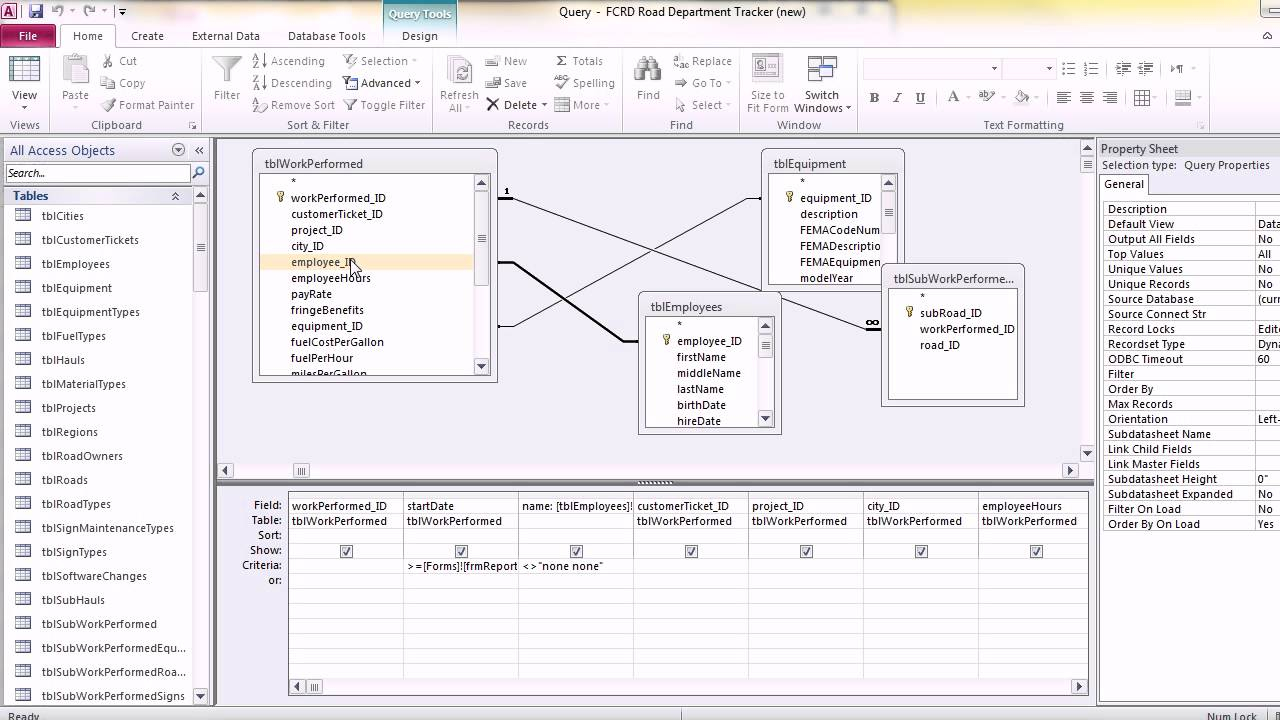1280x720 pixels.
Task: Select the Format Painter tool
Action: click(148, 105)
